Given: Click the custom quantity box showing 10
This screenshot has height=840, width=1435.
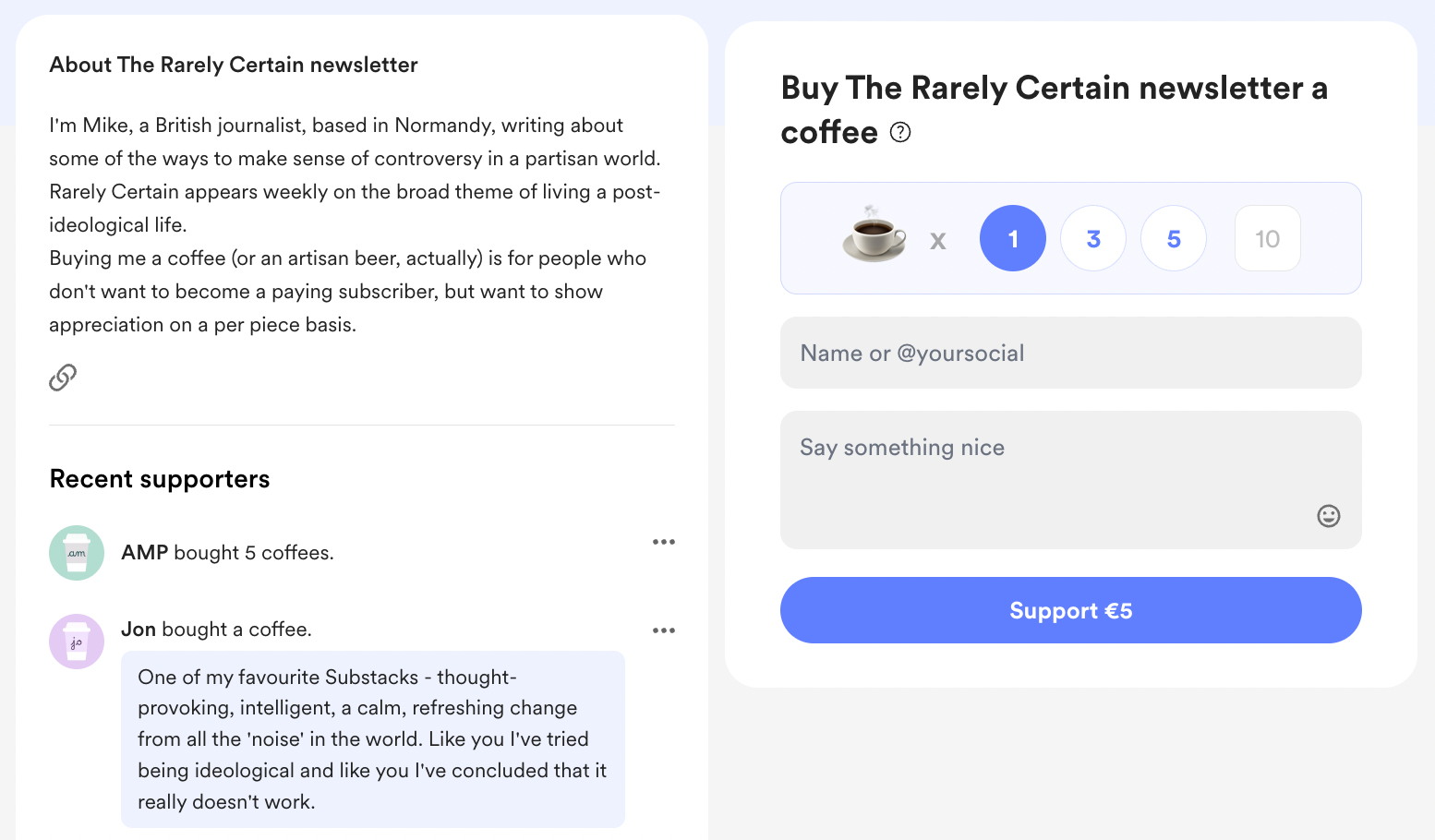Looking at the screenshot, I should [1267, 238].
